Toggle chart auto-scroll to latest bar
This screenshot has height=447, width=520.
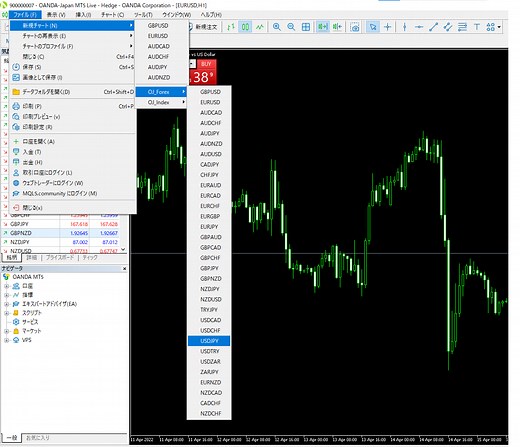point(323,27)
